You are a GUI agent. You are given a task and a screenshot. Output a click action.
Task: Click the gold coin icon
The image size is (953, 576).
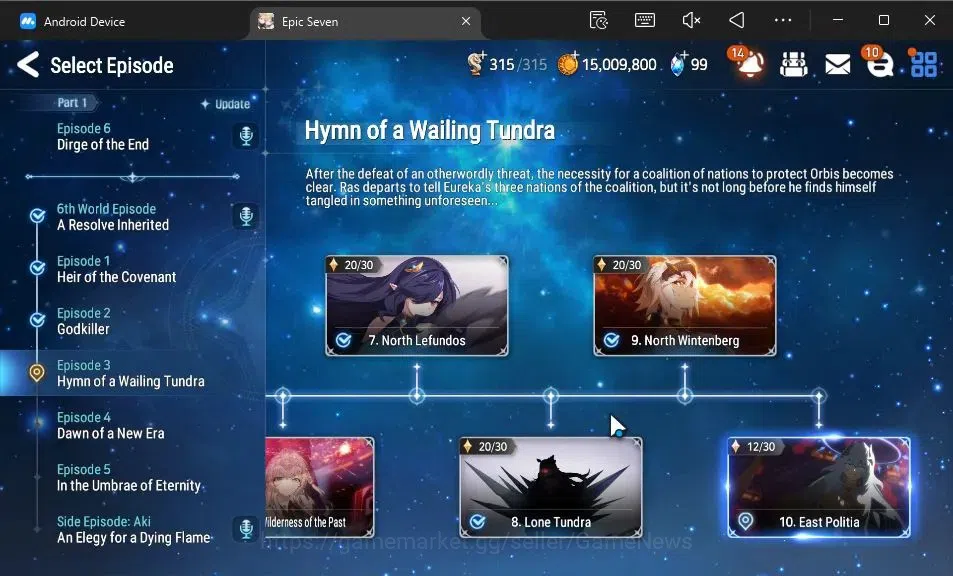(x=568, y=64)
